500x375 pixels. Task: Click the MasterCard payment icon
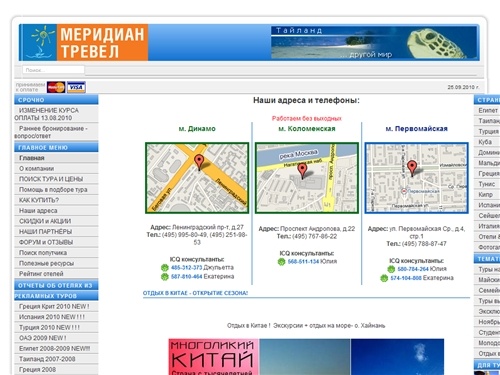tap(56, 87)
